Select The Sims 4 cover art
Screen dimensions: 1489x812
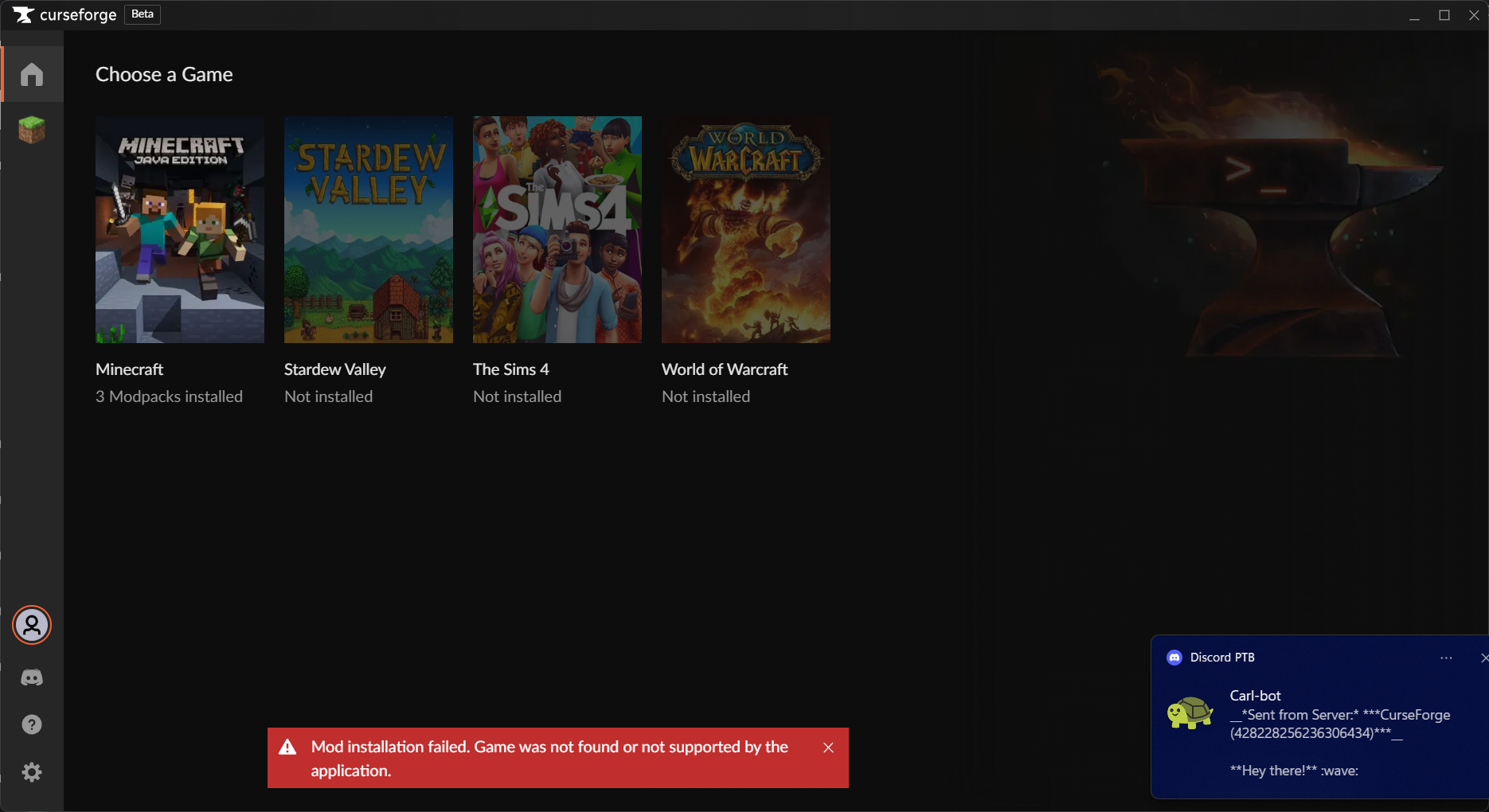click(557, 229)
